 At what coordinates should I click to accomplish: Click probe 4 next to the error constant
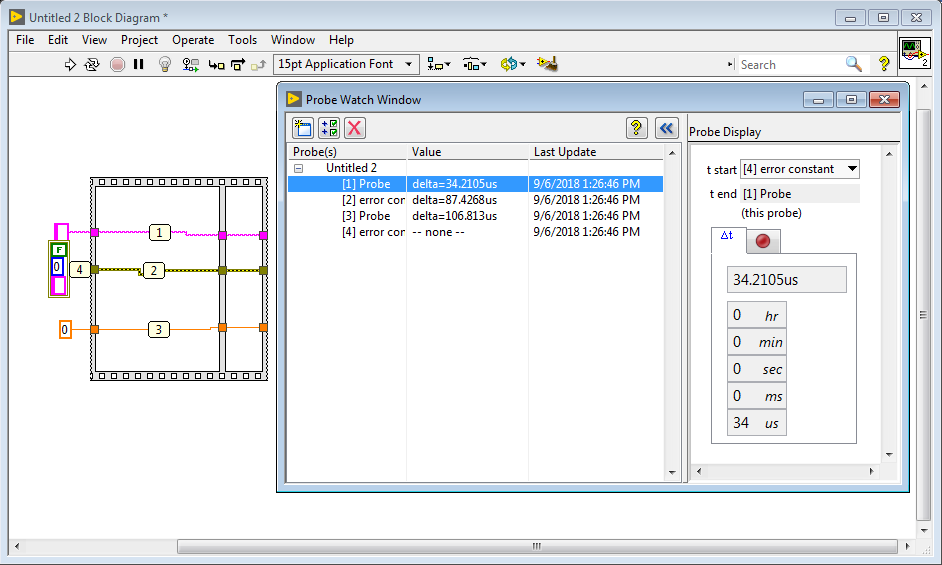(79, 270)
